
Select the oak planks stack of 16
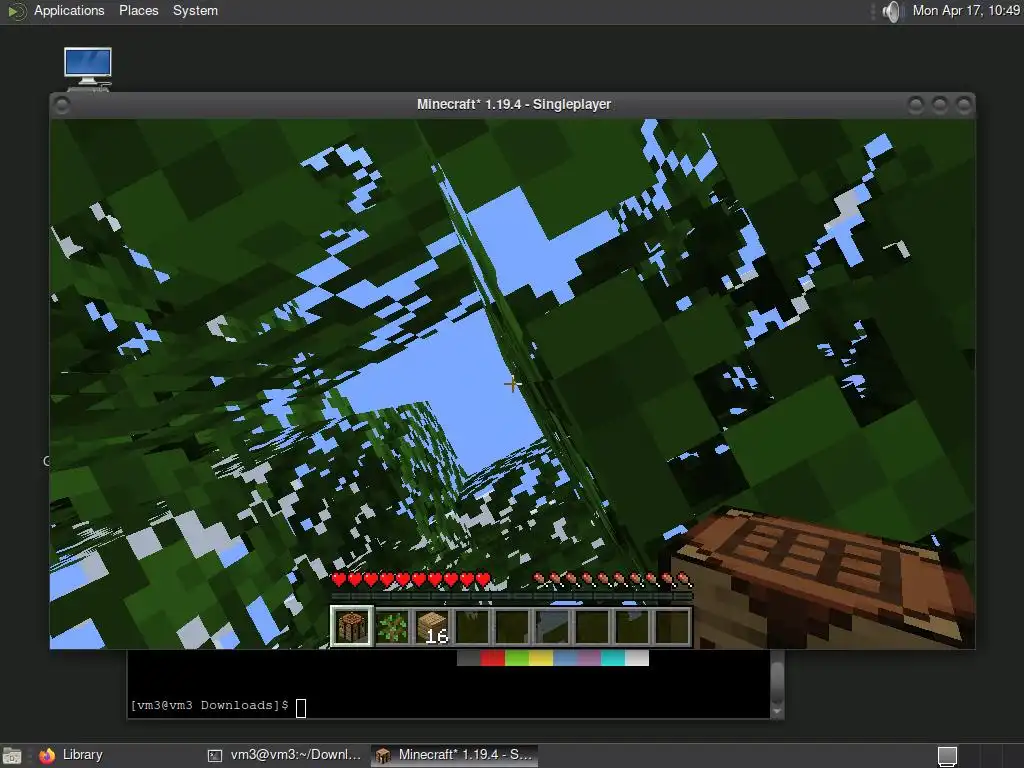click(x=432, y=626)
